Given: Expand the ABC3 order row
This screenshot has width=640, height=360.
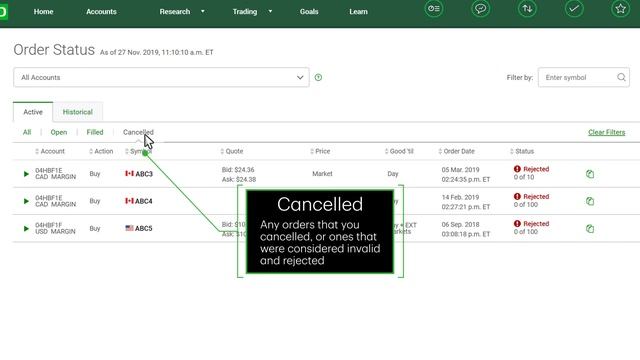Looking at the screenshot, I should 26,174.
